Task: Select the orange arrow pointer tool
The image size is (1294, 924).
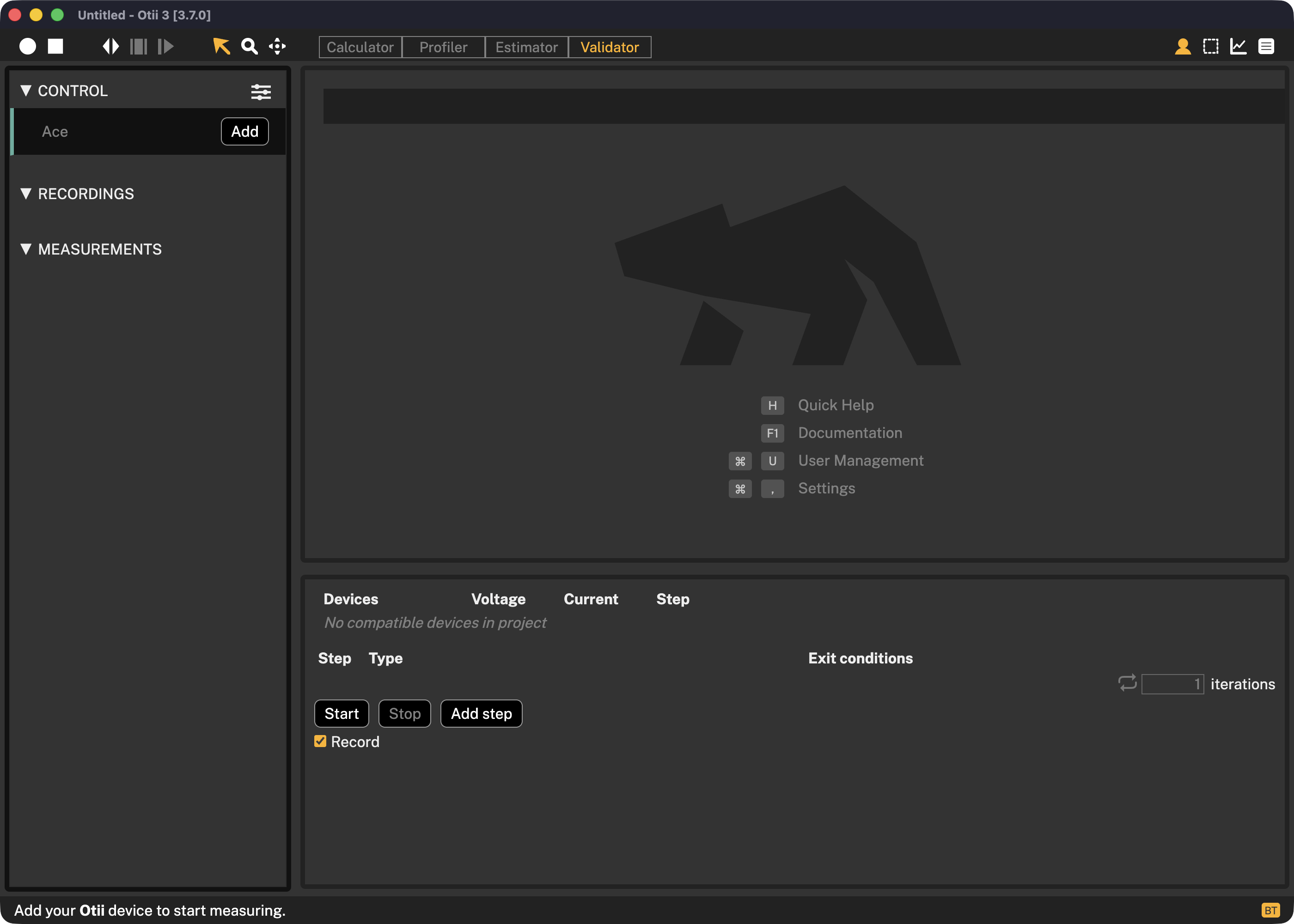Action: (x=221, y=47)
